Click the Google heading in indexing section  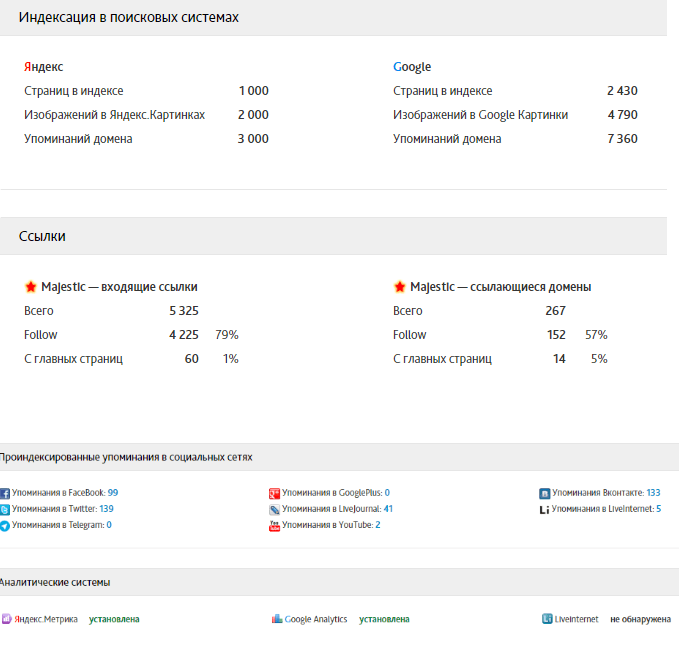coord(412,67)
